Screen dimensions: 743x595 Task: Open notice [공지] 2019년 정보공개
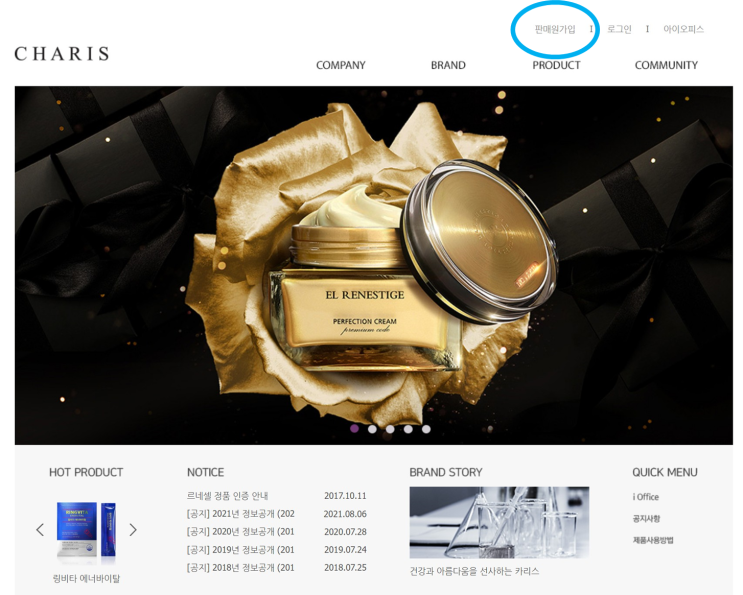241,550
